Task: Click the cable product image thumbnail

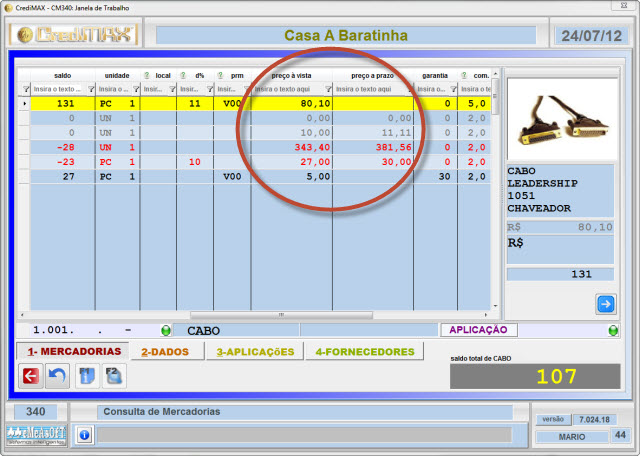Action: pos(560,118)
